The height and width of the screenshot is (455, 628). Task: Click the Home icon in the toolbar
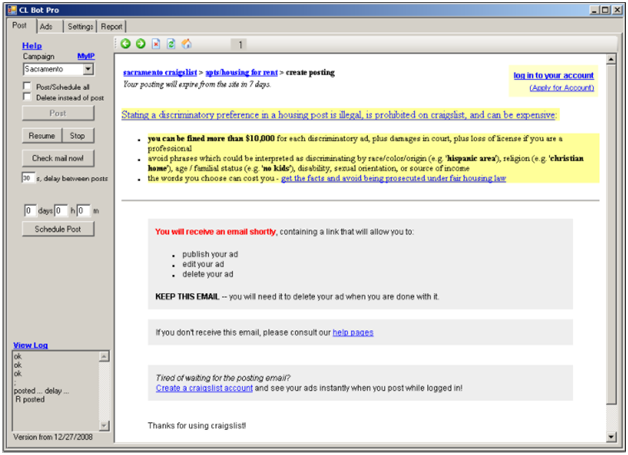pos(186,44)
